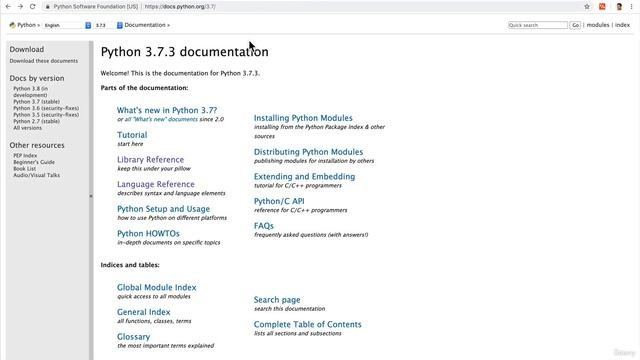Click the browser forward arrow
The height and width of the screenshot is (360, 640).
point(20,7)
